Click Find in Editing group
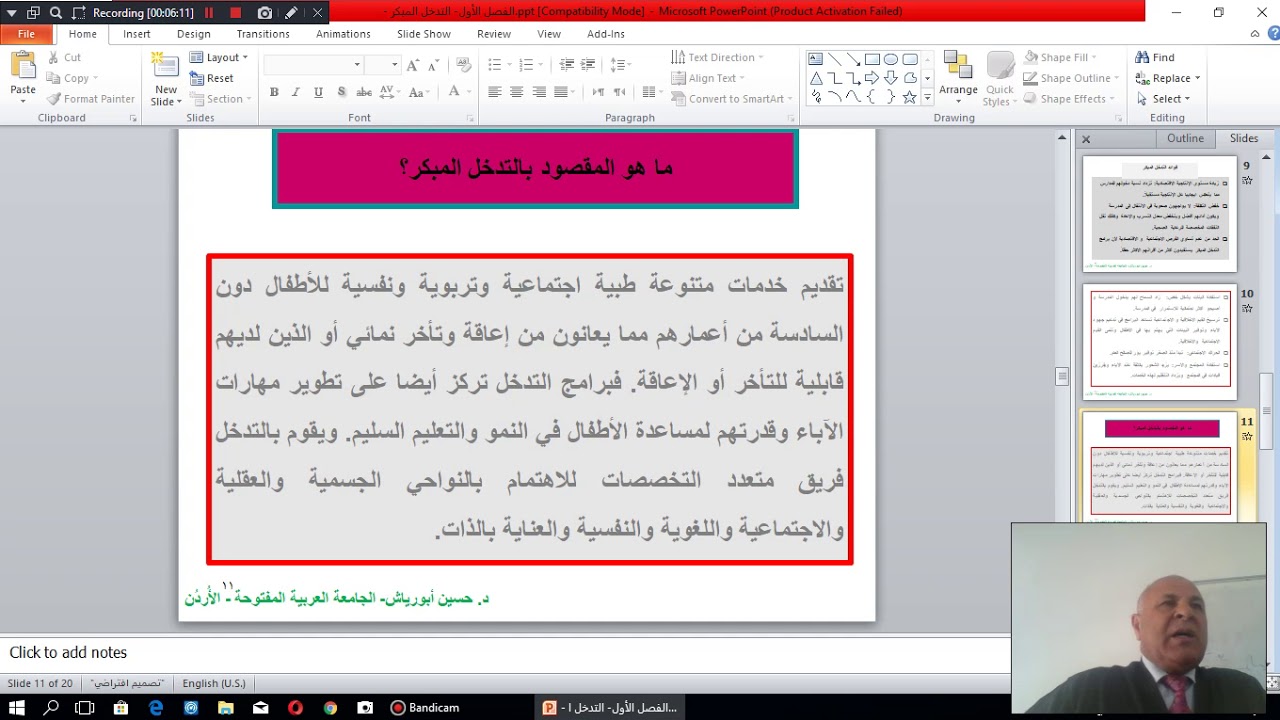Screen dimensions: 1280x720 coord(1155,57)
